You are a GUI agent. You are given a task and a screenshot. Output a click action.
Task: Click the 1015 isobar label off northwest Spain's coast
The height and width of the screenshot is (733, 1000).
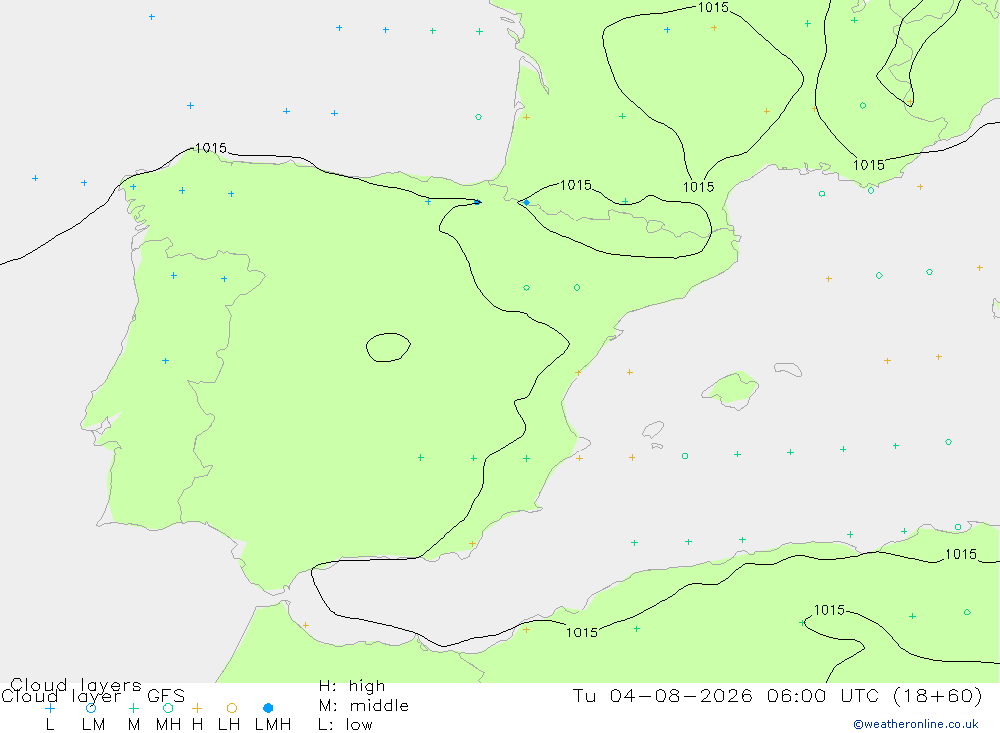coord(210,148)
